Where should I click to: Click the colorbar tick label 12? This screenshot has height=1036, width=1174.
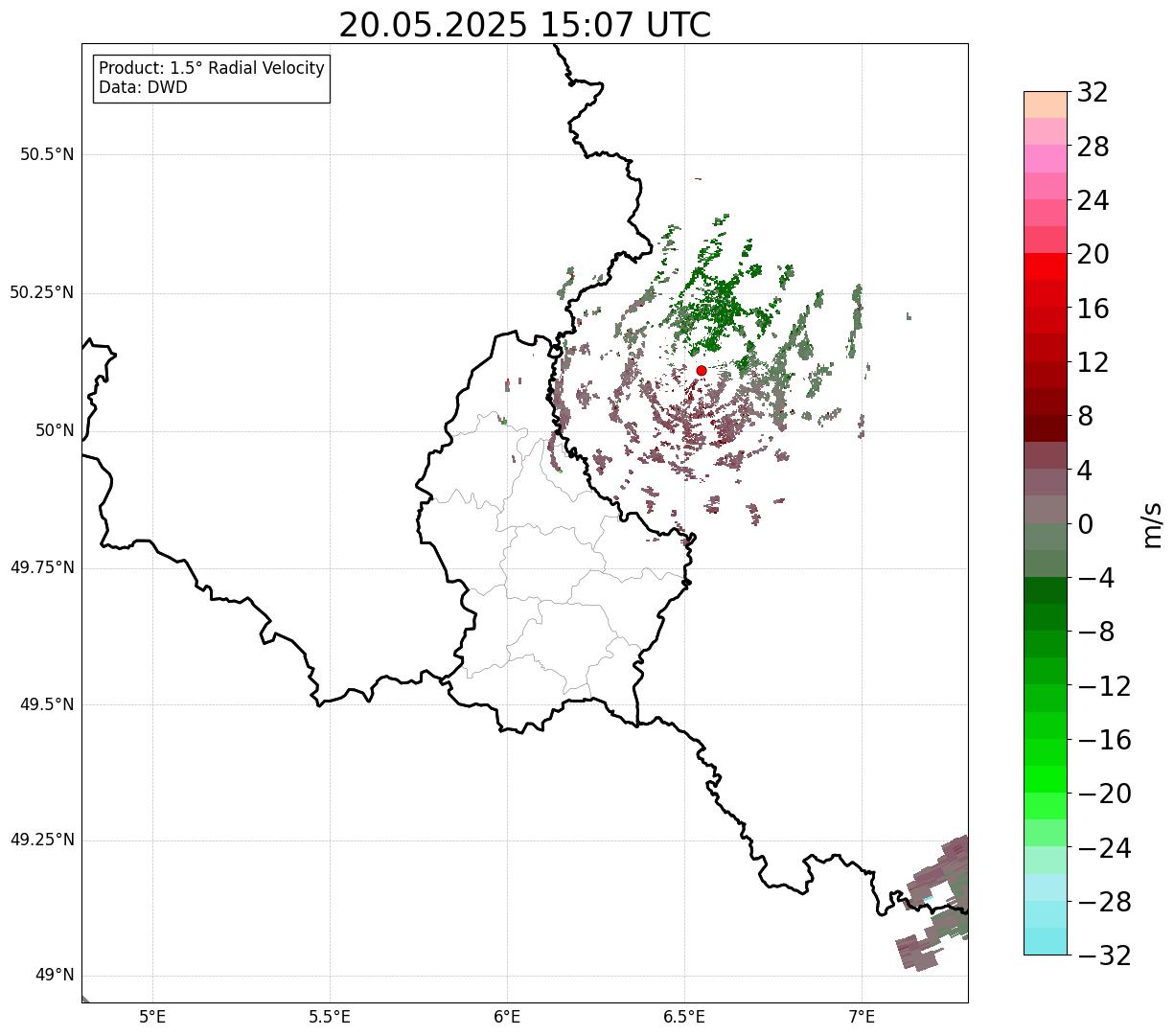(1093, 362)
